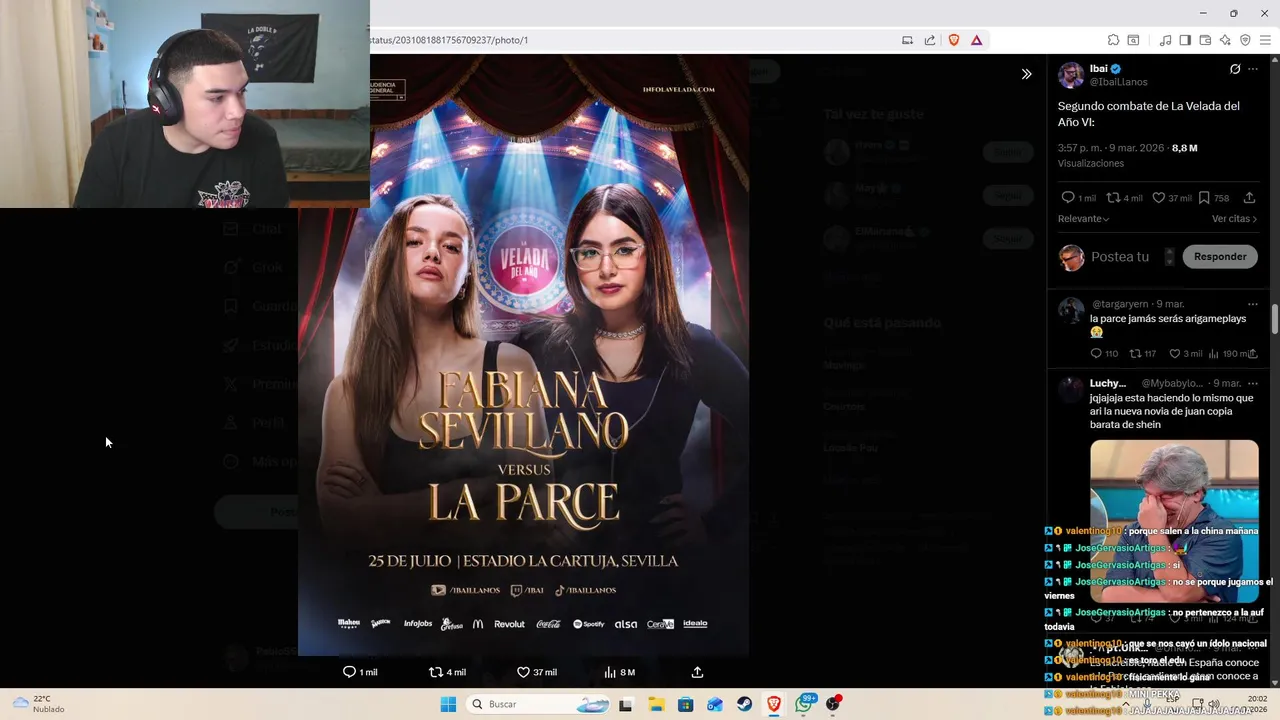Collapse the tweet sidebar with double chevron
Screen dimensions: 1280x720
point(1026,74)
